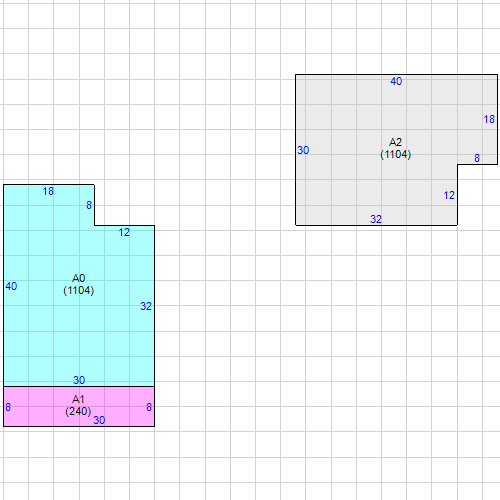
Task: Click the 8 dimension on area A0's notch
Action: pos(89,205)
